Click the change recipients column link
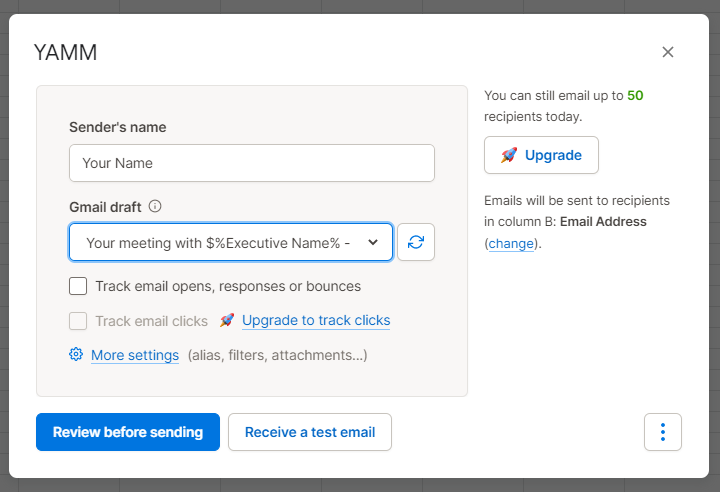This screenshot has width=720, height=492. (511, 243)
